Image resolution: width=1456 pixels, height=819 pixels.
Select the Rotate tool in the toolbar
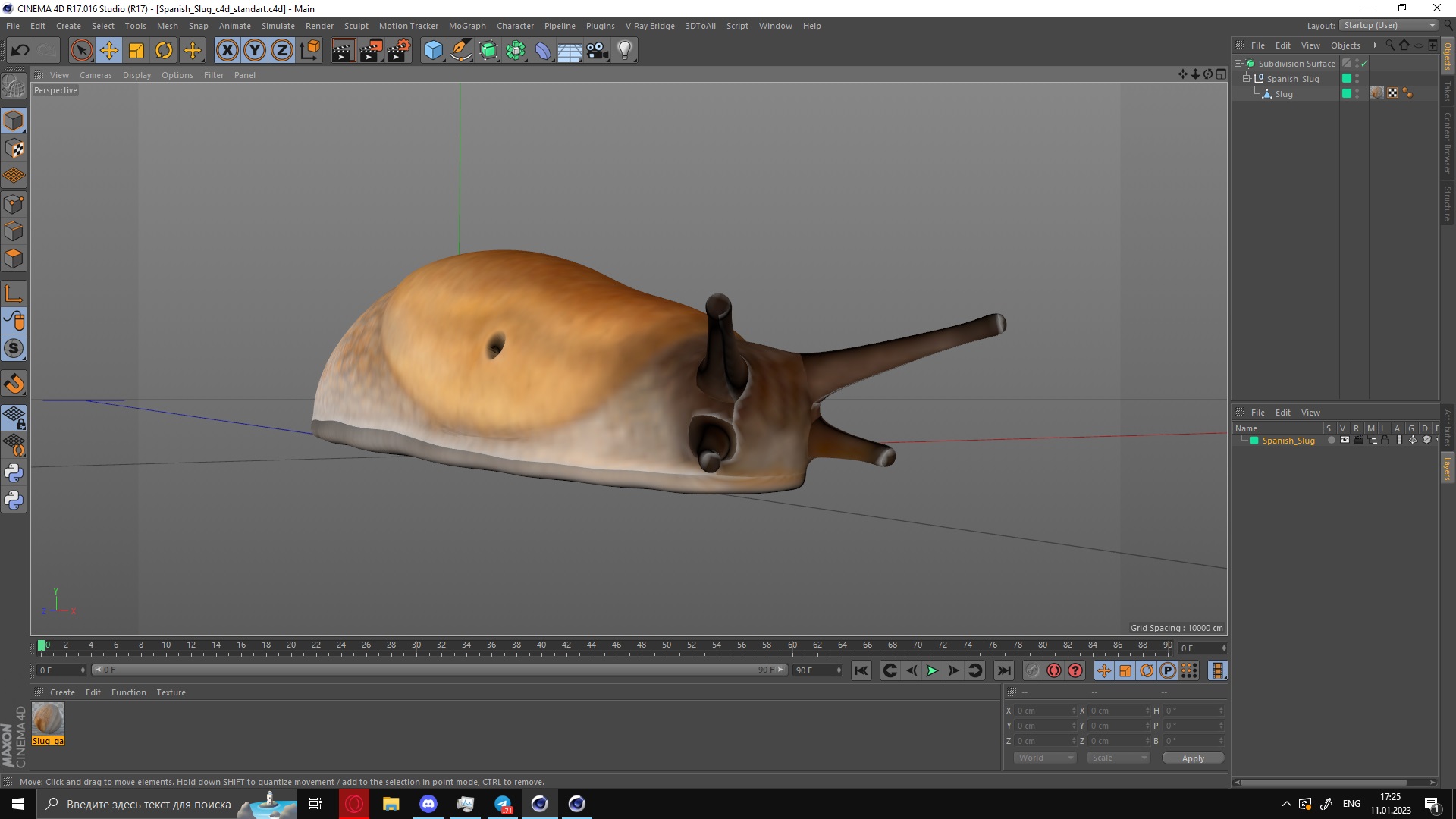pyautogui.click(x=164, y=51)
